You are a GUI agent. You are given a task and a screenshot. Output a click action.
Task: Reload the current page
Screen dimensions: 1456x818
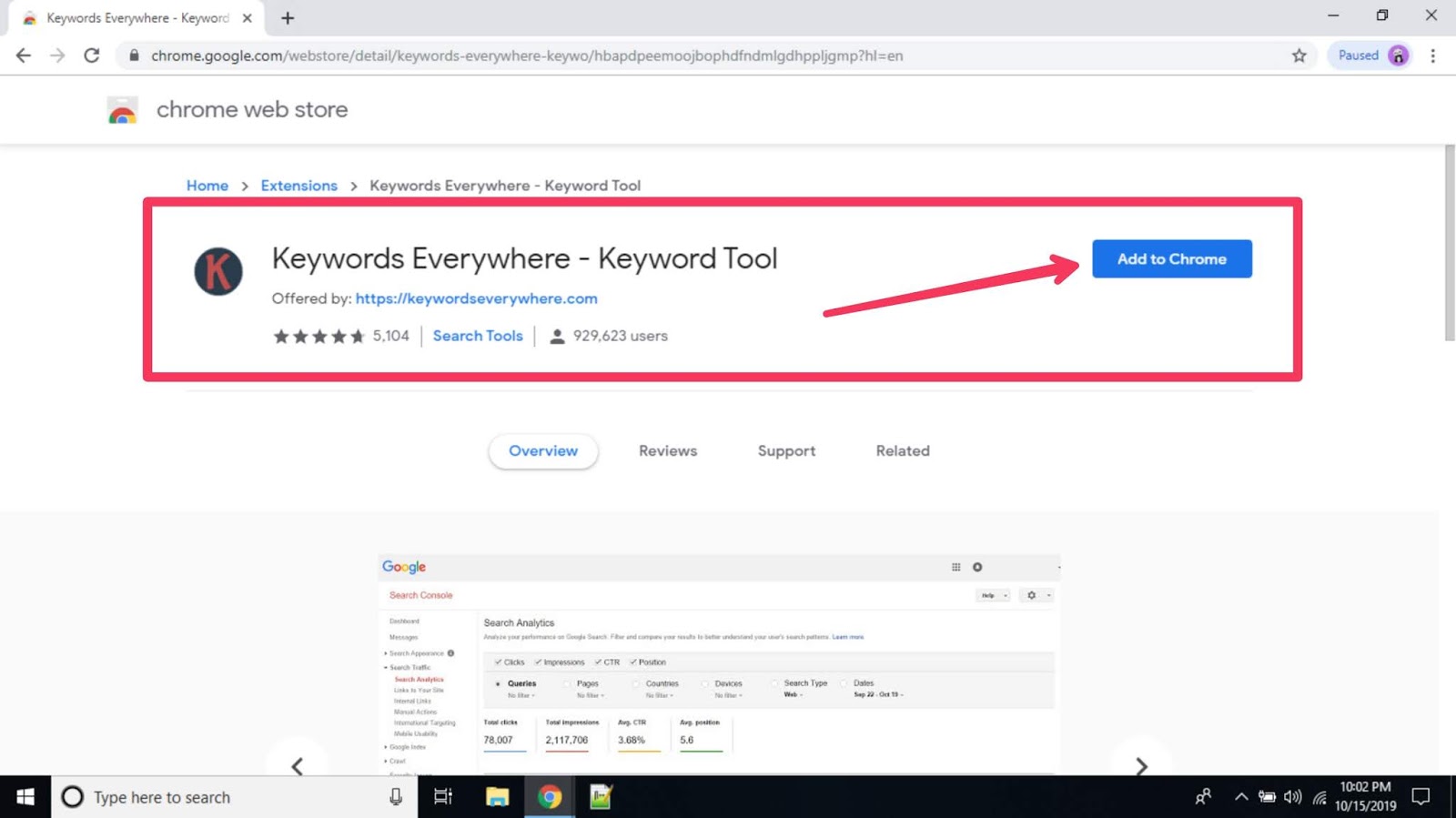pos(92,56)
